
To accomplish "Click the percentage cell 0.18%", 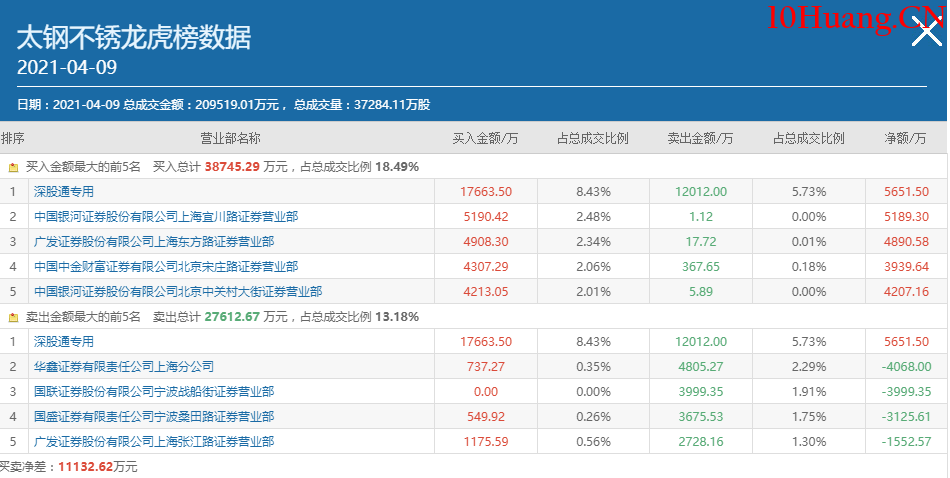I will click(x=809, y=267).
